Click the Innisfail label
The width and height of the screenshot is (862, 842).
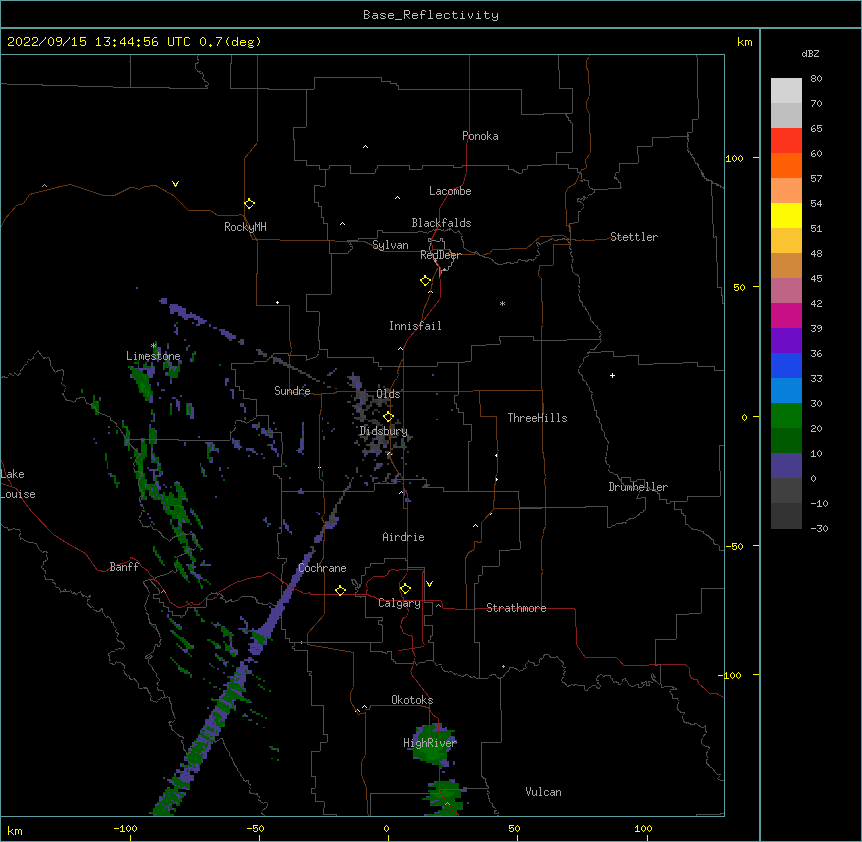(415, 326)
